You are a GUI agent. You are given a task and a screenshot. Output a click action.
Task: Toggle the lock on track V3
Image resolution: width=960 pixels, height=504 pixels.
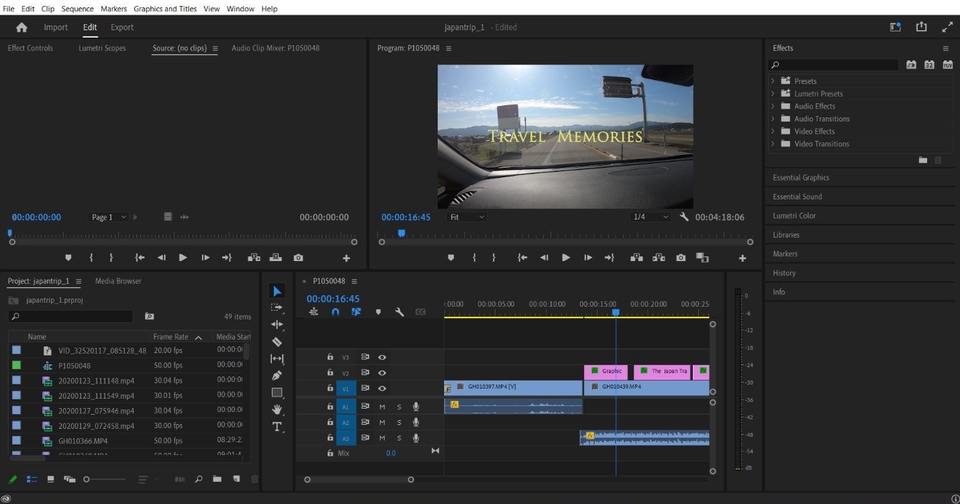tap(330, 356)
